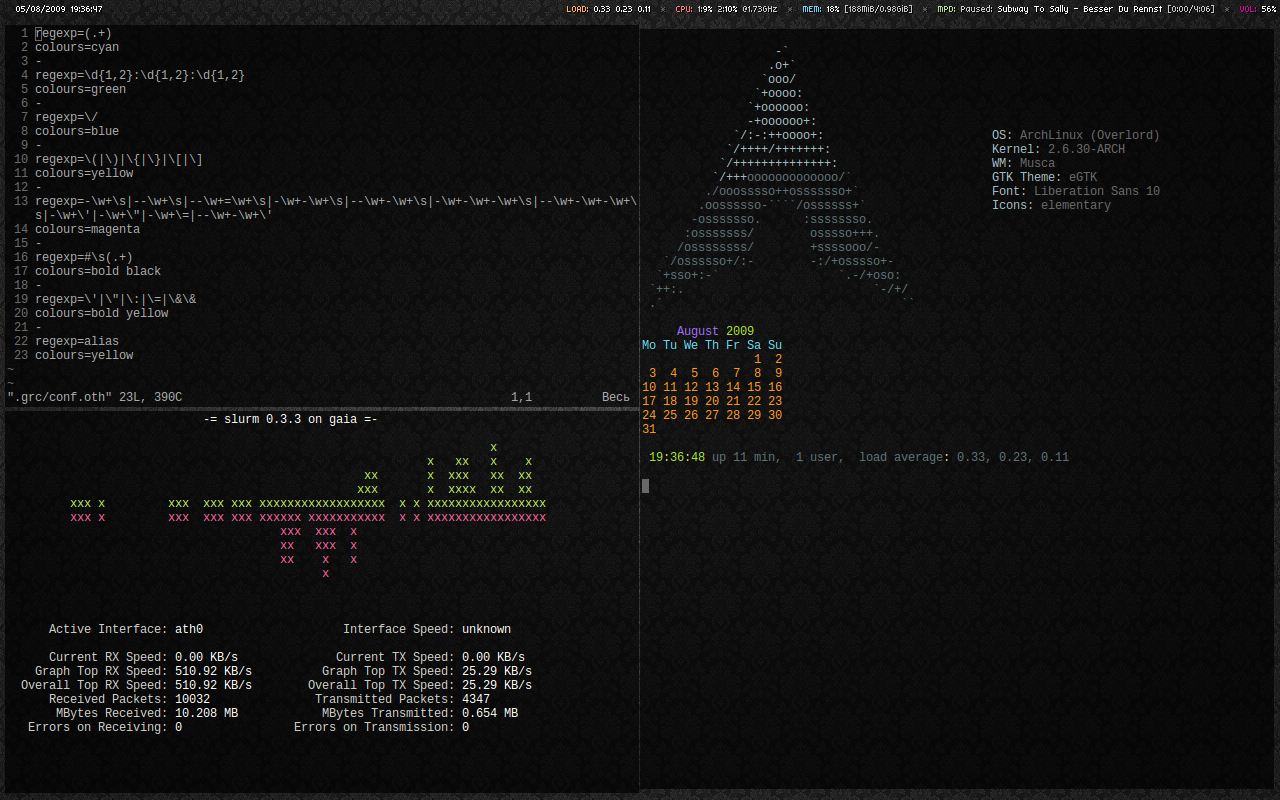Place cursor on vim line 1 regexp=(.+)
1280x800 pixels.
(73, 33)
